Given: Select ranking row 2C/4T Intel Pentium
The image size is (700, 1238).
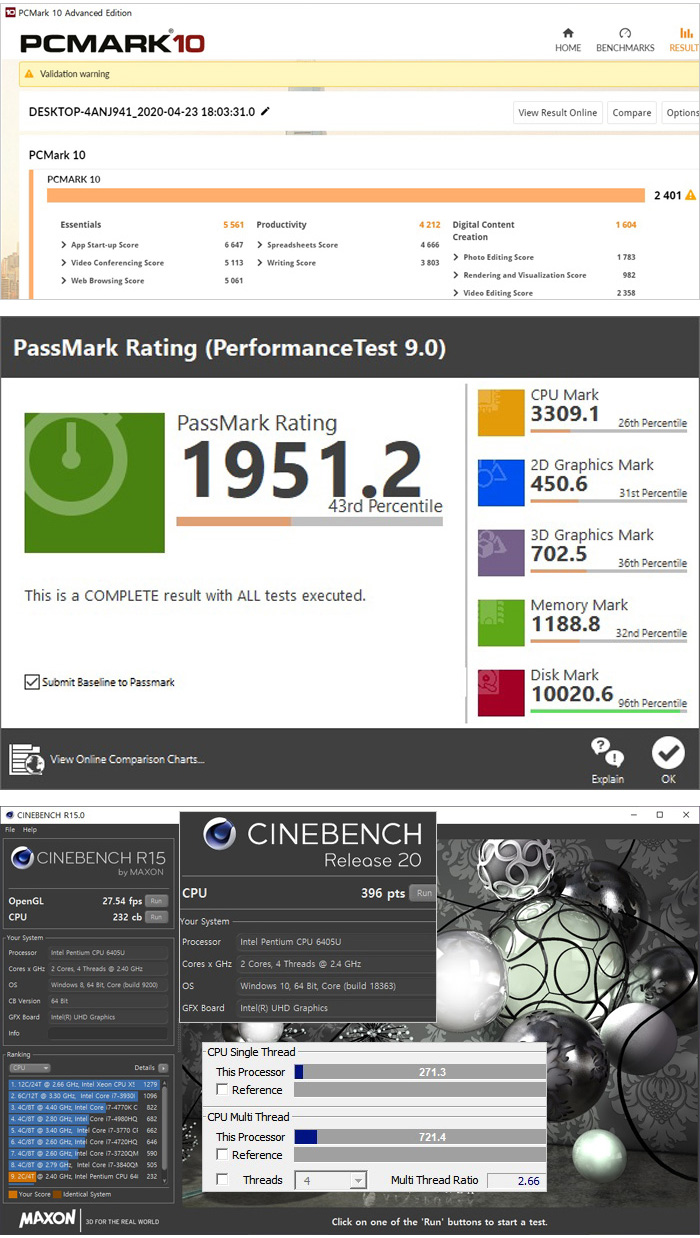Looking at the screenshot, I should point(83,1177).
